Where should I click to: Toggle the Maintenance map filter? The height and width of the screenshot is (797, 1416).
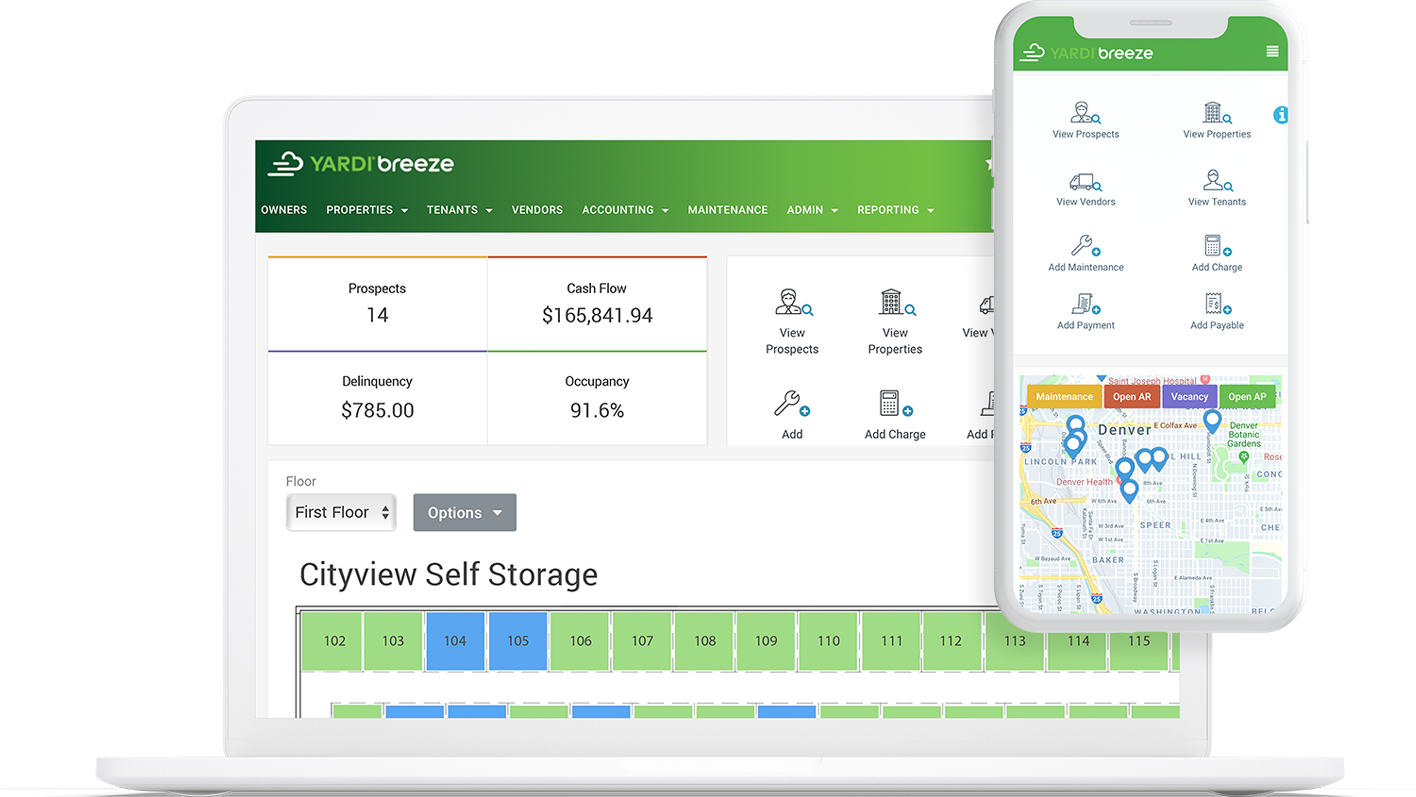pos(1064,397)
